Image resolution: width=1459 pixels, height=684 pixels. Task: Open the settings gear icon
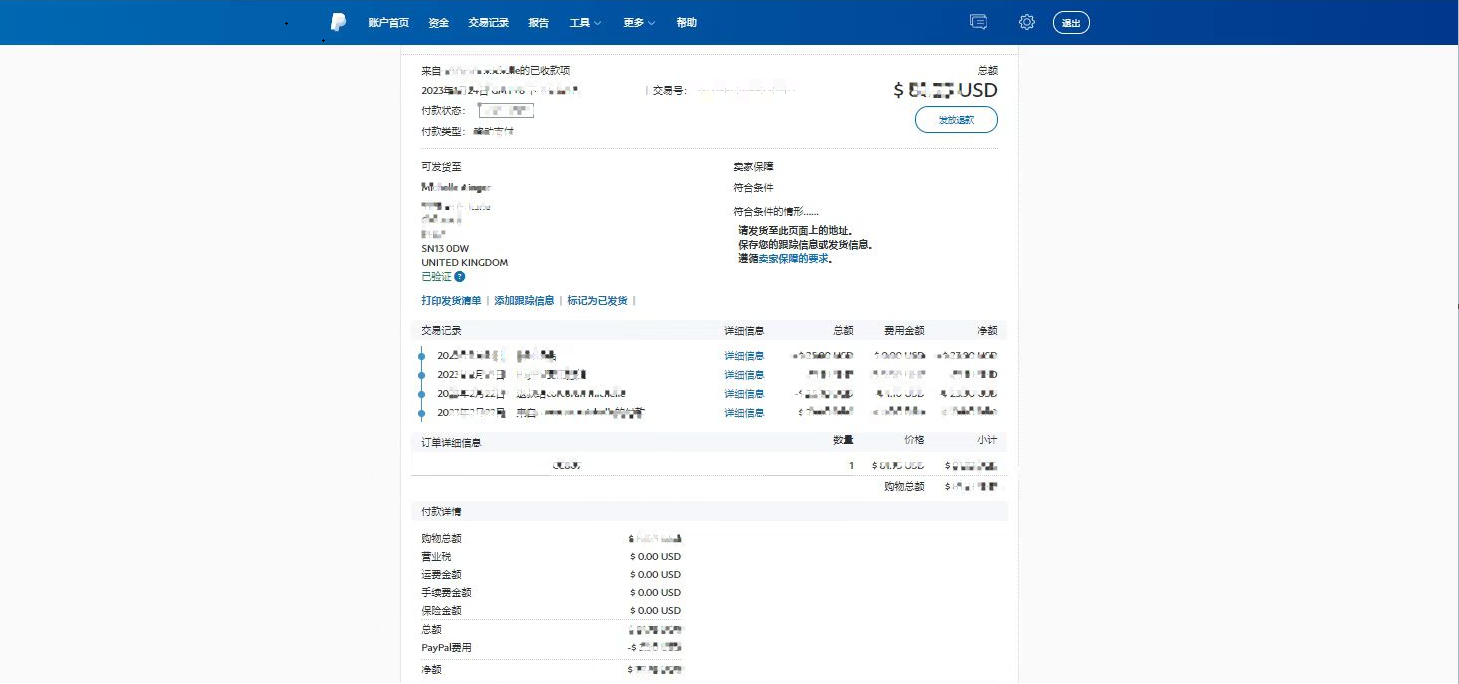(1026, 22)
